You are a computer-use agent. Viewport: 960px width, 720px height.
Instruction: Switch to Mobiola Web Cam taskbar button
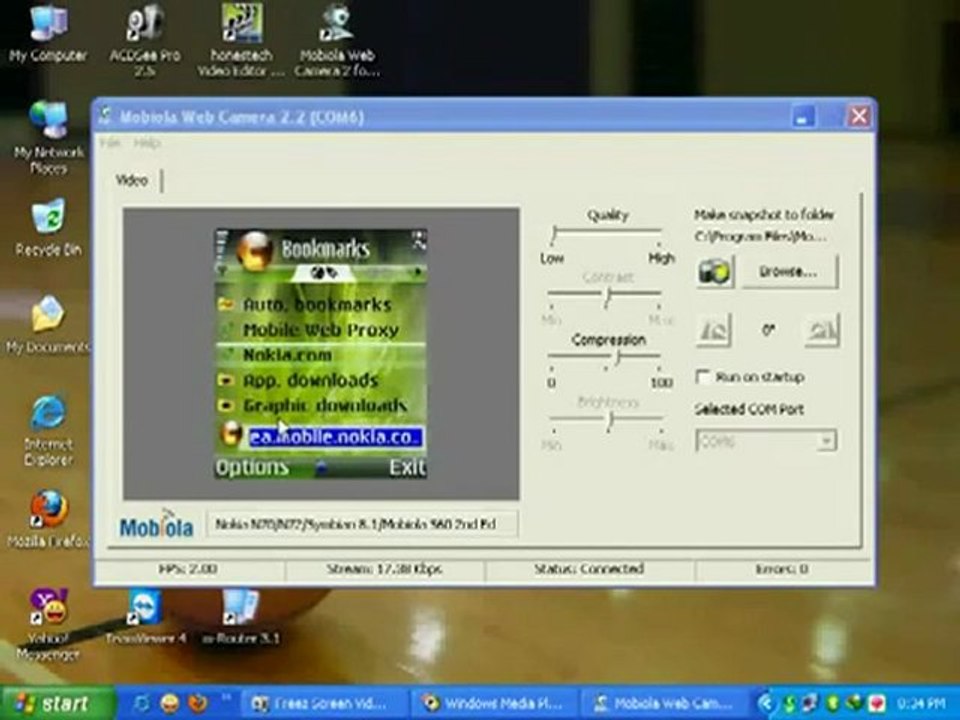[x=667, y=703]
